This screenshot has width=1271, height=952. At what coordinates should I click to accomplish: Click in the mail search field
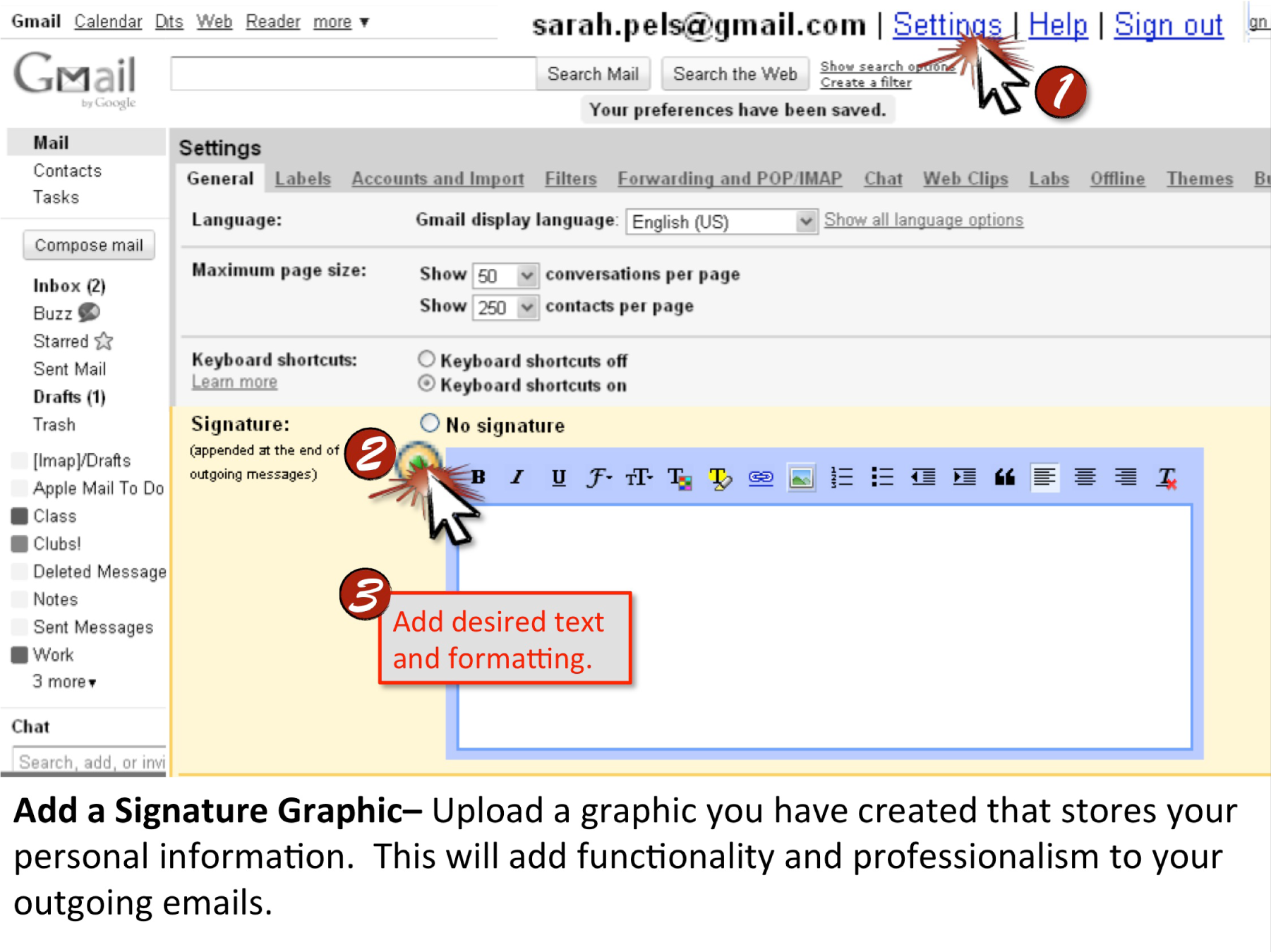tap(354, 74)
